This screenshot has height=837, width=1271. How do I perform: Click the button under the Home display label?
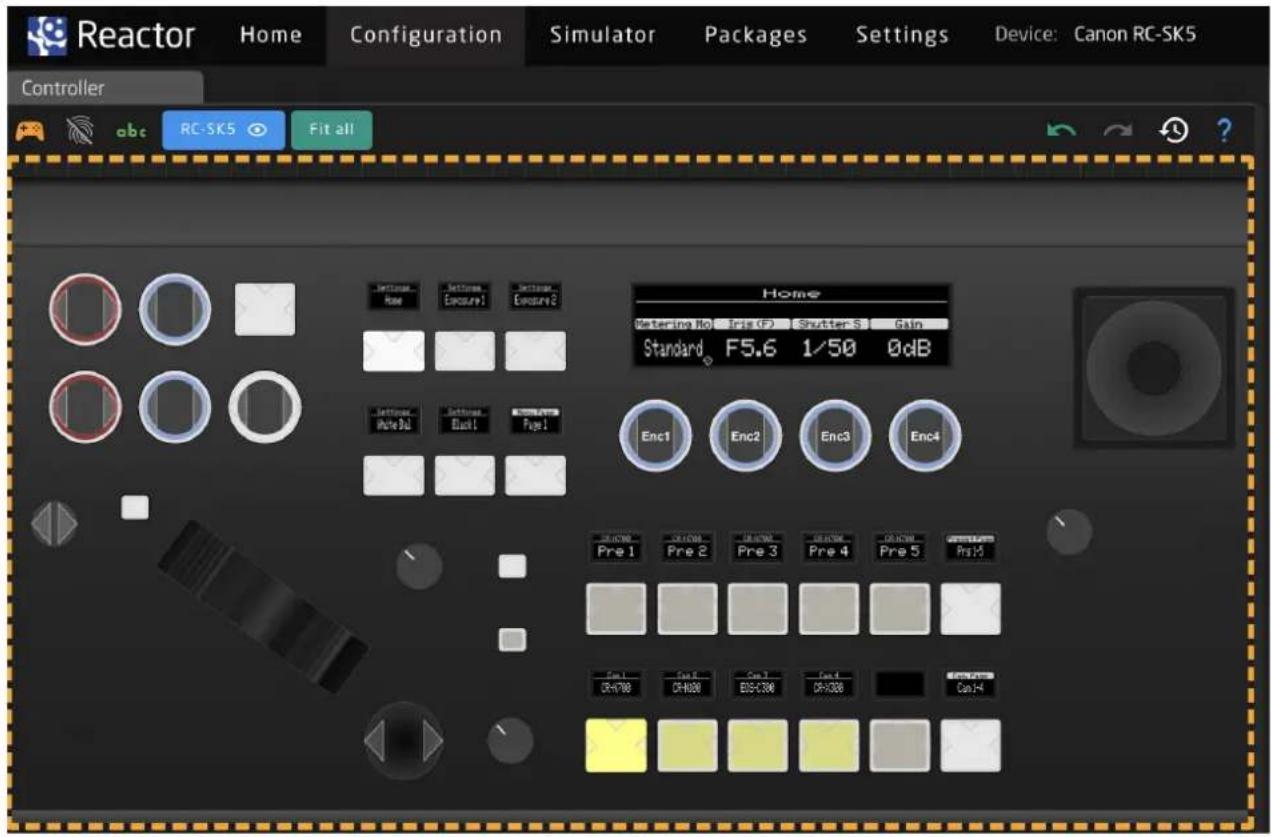pyautogui.click(x=393, y=351)
